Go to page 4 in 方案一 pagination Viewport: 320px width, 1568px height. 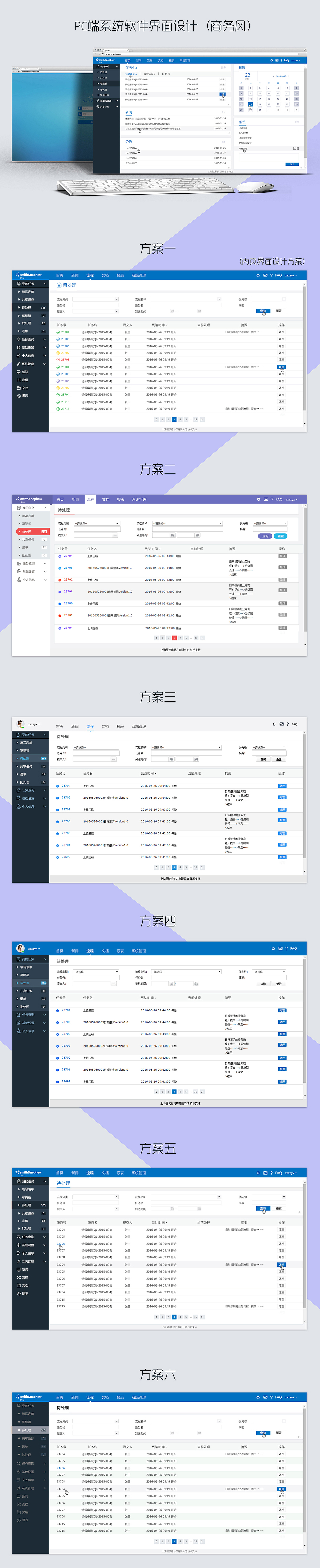point(180,419)
